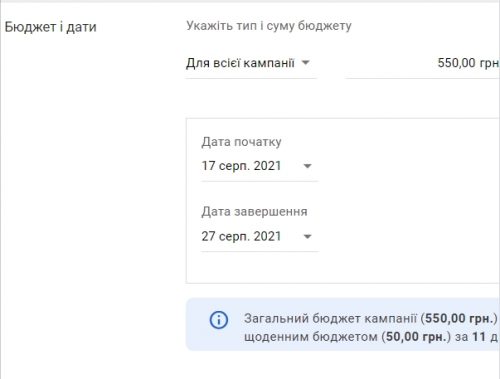Click the 'щоденним бюджетом' text in the banner
The height and width of the screenshot is (379, 500).
311,337
